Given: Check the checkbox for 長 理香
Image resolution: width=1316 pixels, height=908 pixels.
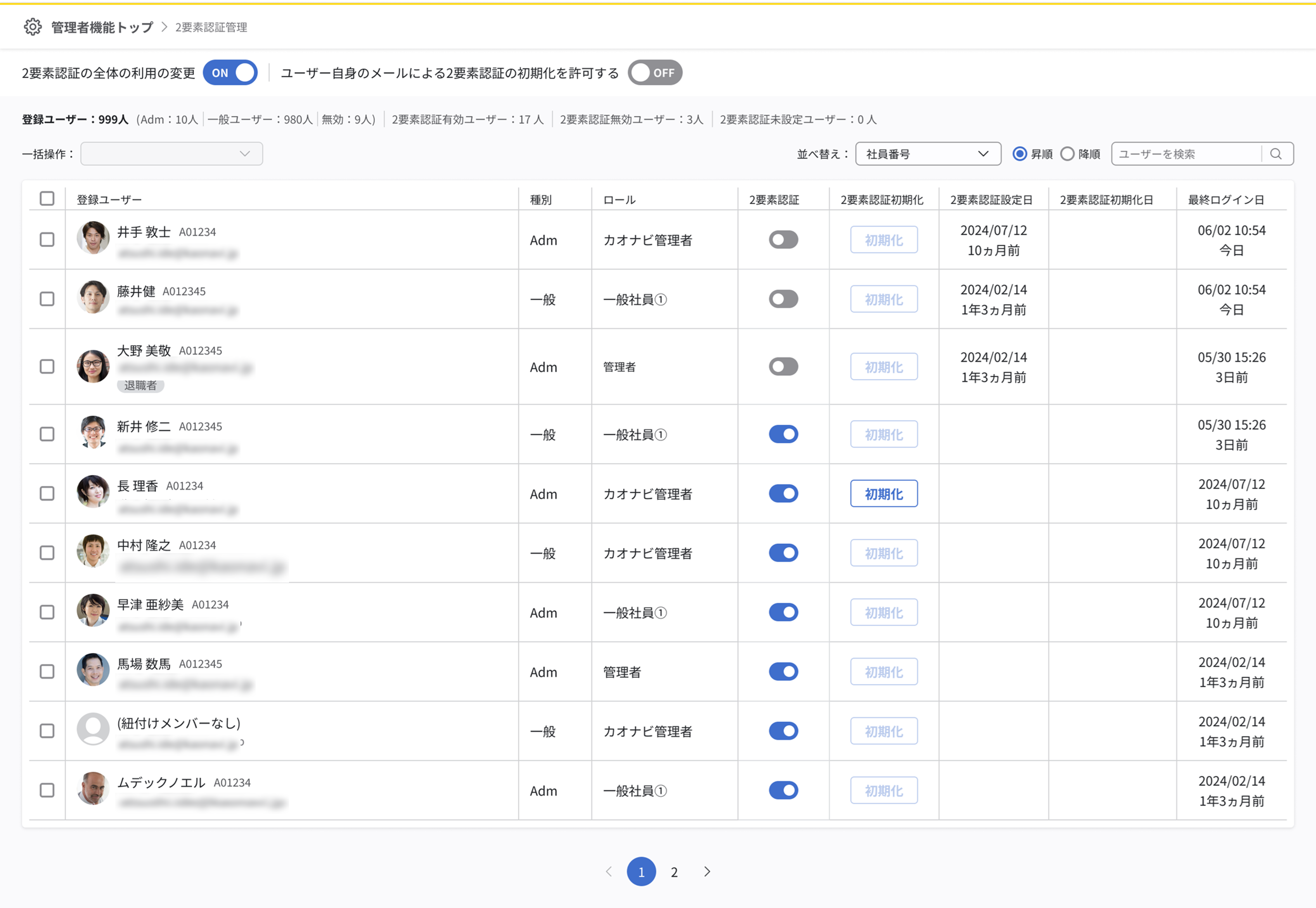Looking at the screenshot, I should tap(47, 493).
